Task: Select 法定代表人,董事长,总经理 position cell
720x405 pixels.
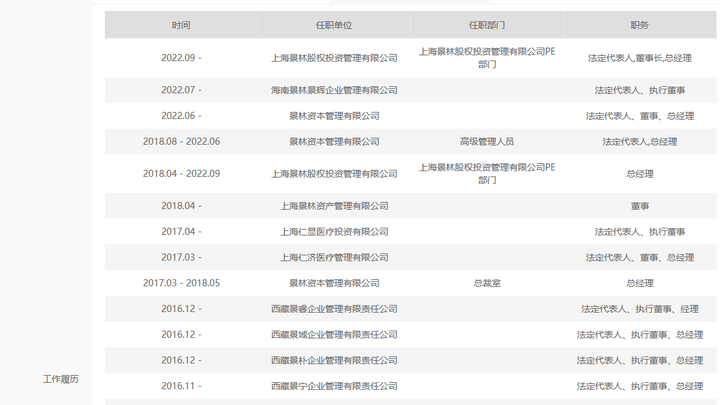Action: click(640, 58)
